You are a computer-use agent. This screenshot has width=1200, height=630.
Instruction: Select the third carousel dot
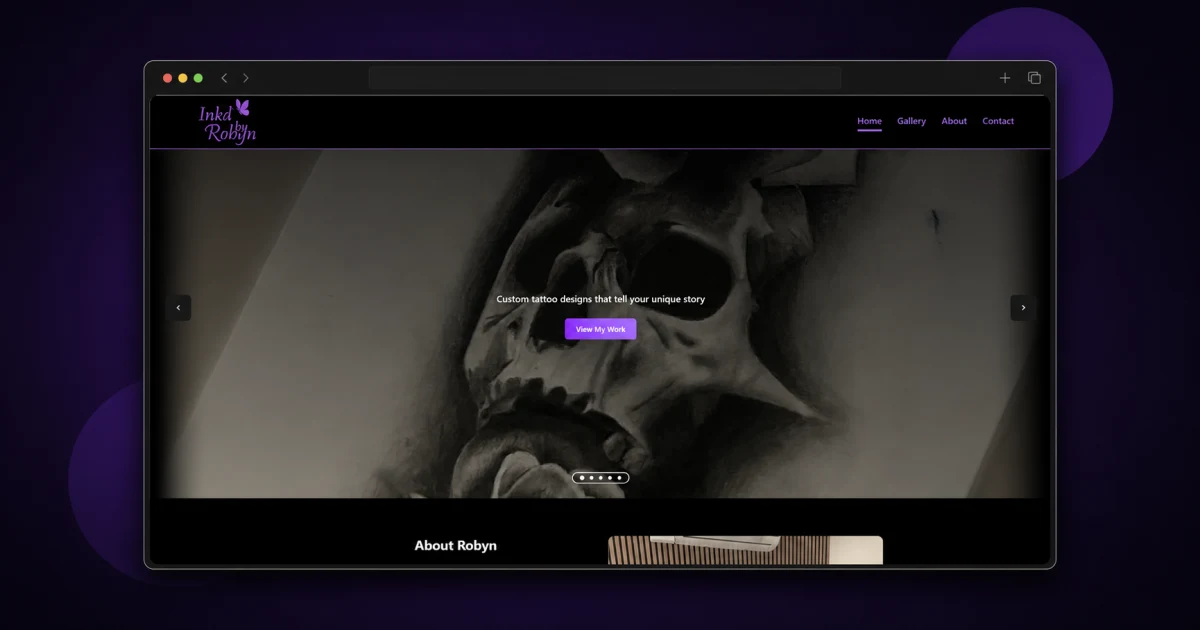(x=601, y=478)
